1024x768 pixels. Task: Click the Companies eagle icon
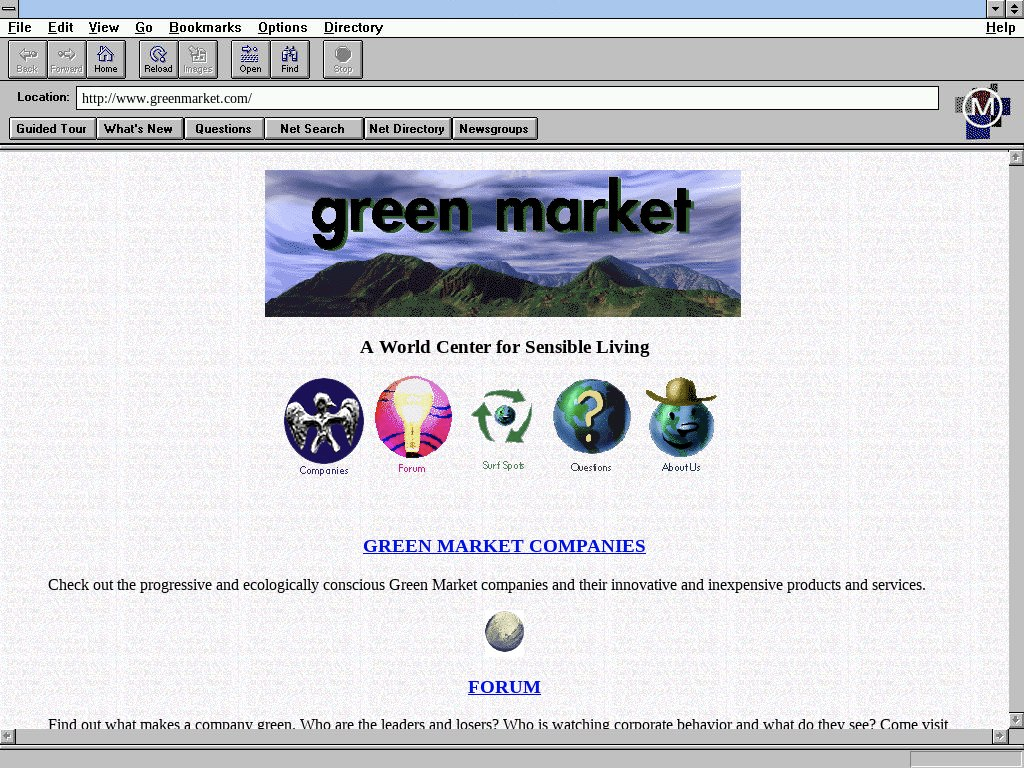[x=323, y=421]
